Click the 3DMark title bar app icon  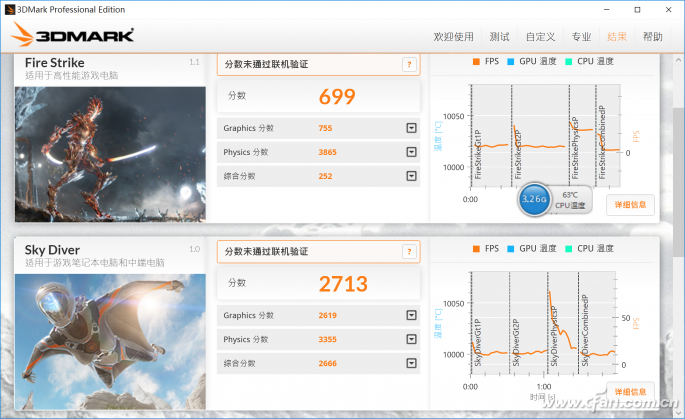pos(9,9)
